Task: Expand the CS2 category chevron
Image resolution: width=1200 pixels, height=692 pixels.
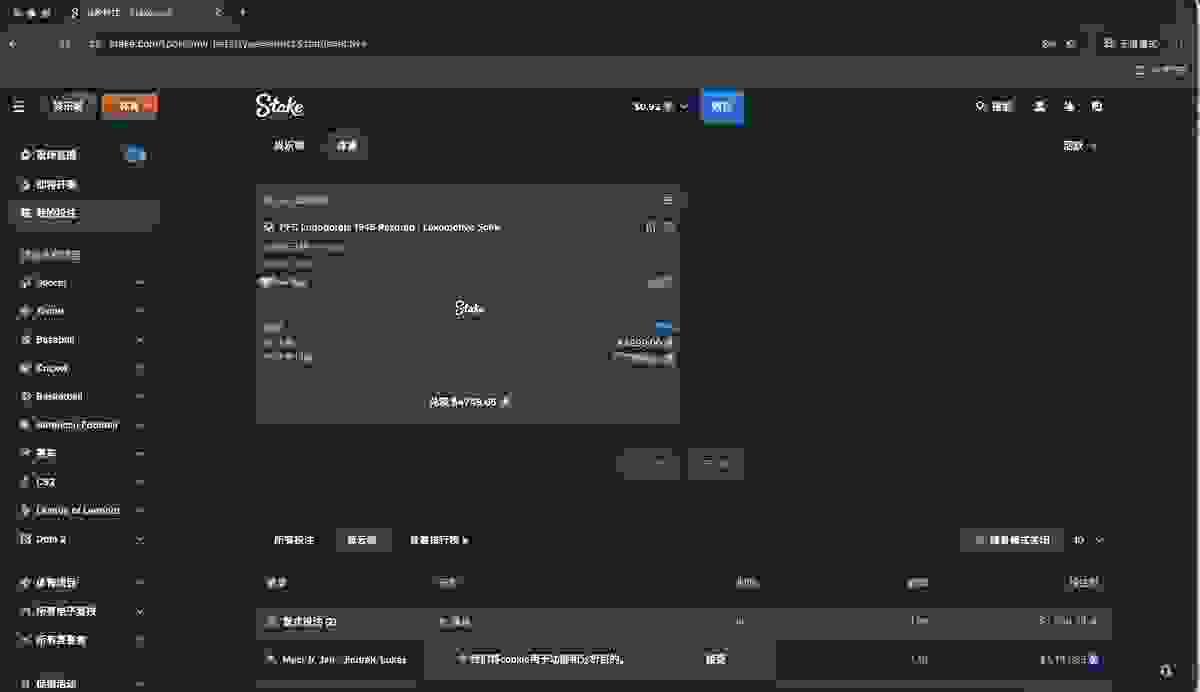Action: 140,482
